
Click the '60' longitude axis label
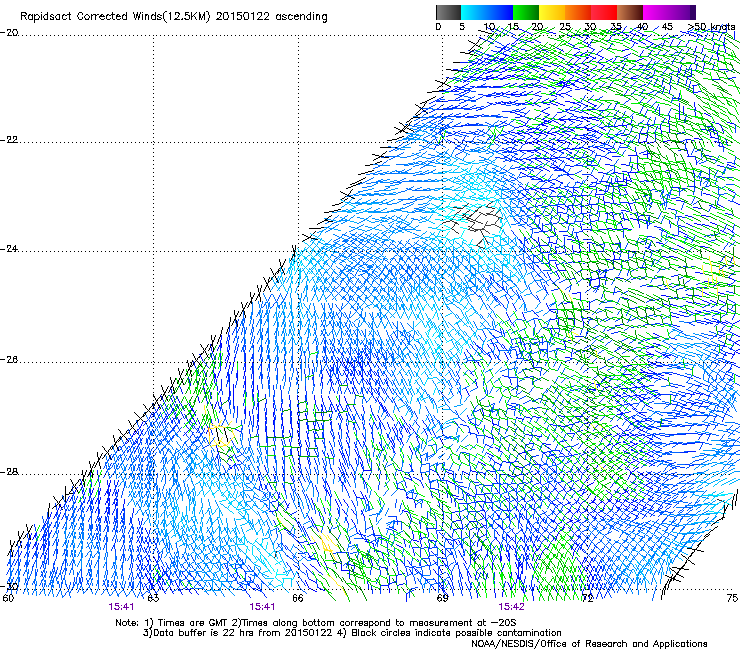click(x=8, y=598)
